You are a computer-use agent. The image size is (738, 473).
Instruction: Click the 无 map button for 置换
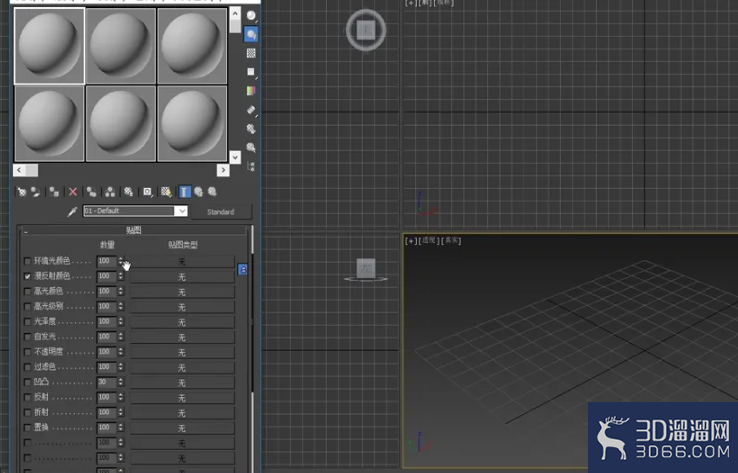point(182,428)
